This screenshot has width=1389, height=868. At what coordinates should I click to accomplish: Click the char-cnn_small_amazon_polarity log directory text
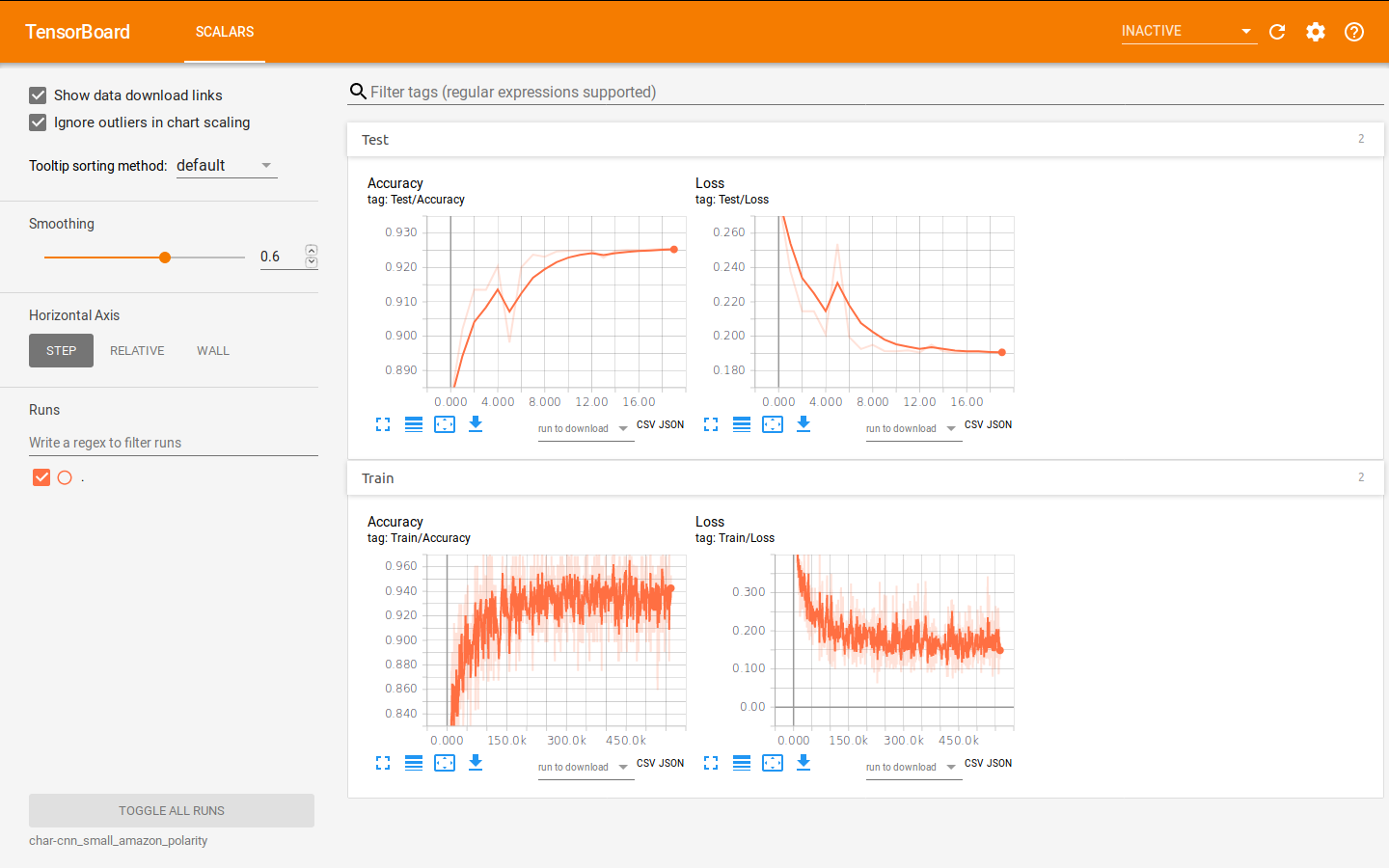[119, 841]
